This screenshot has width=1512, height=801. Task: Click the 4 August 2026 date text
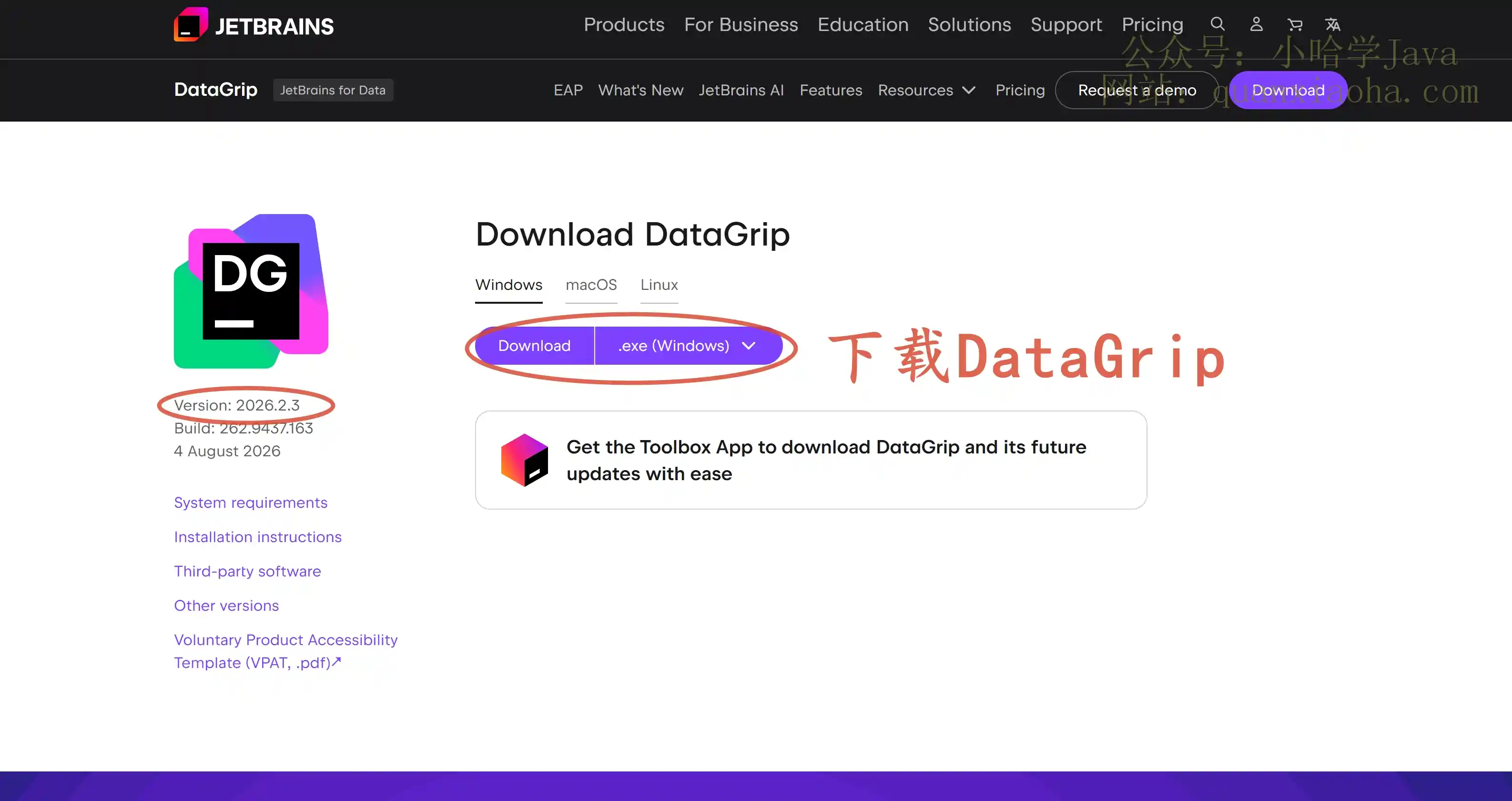226,451
